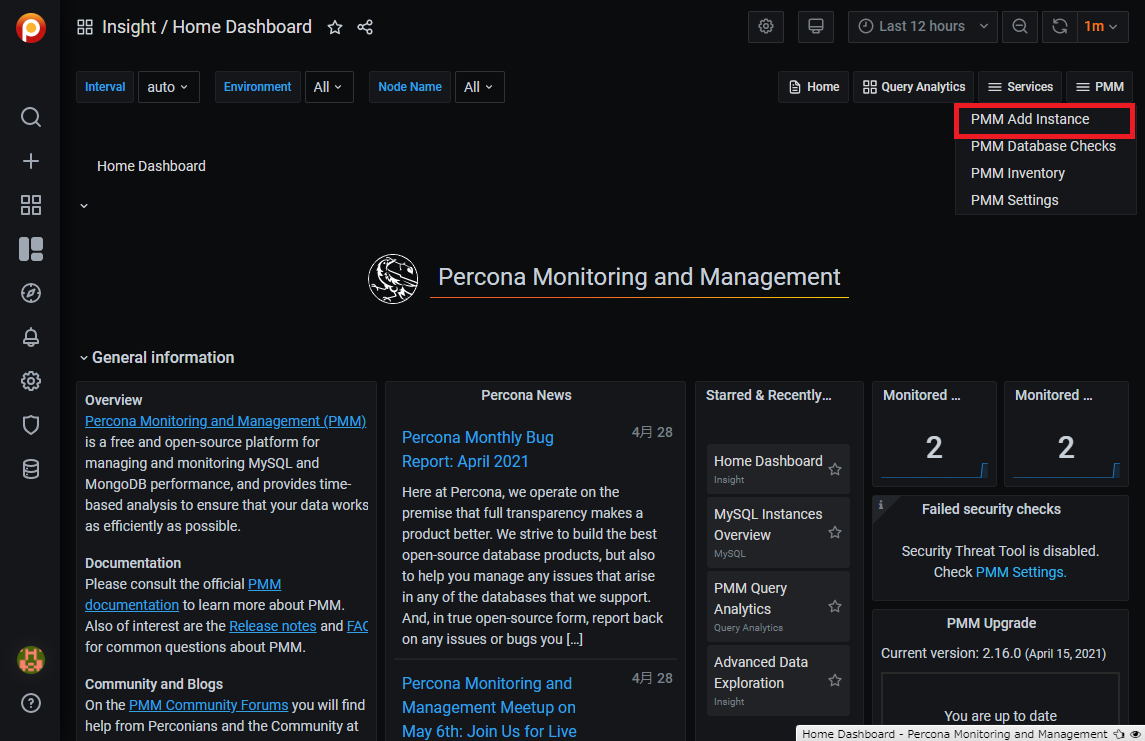Click the Create plus icon in sidebar
The width and height of the screenshot is (1145, 741).
tap(31, 161)
